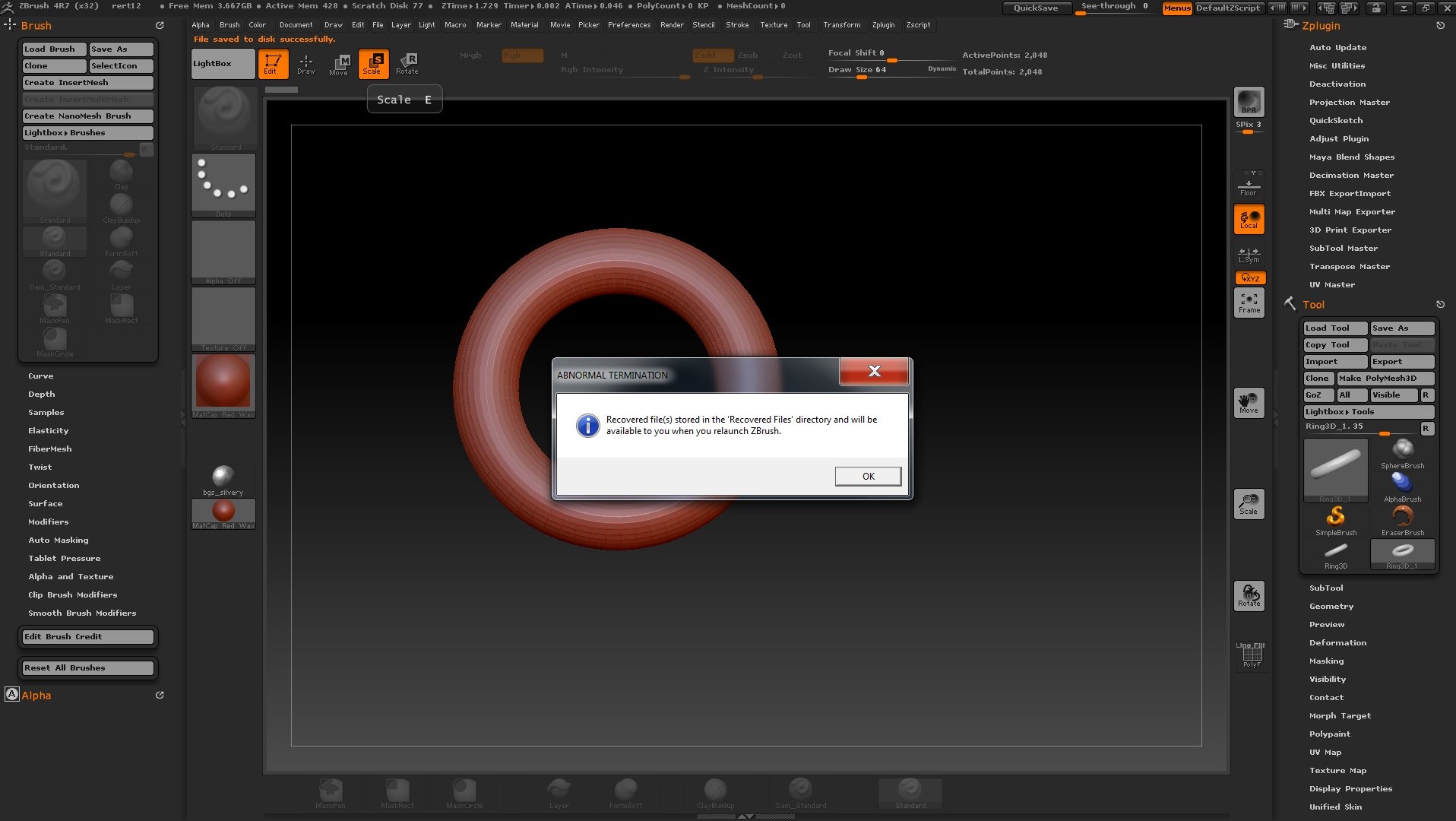Open the Dots stroke selector thumbnail
This screenshot has height=821, width=1456.
pos(223,185)
